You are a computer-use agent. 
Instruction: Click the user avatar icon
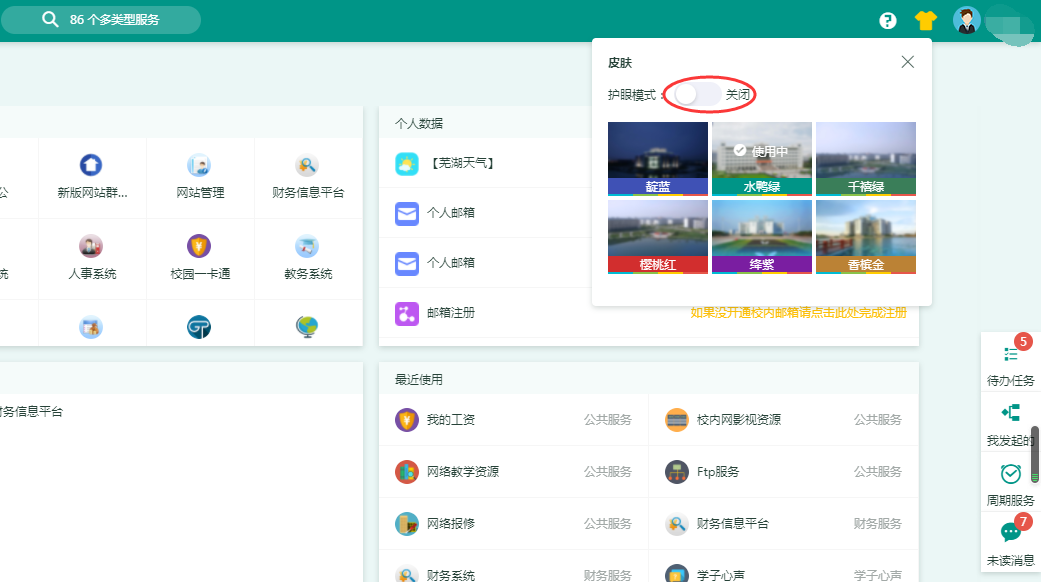tap(966, 19)
